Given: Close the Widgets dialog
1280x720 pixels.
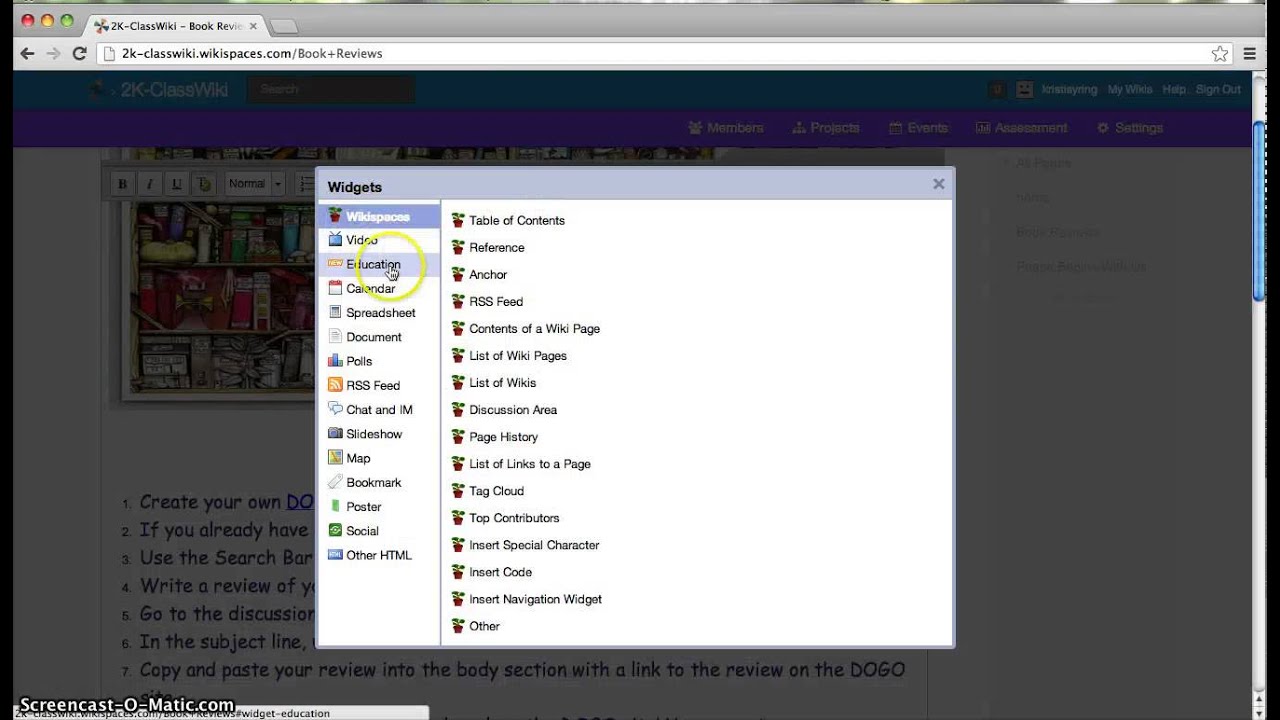Looking at the screenshot, I should pos(938,184).
